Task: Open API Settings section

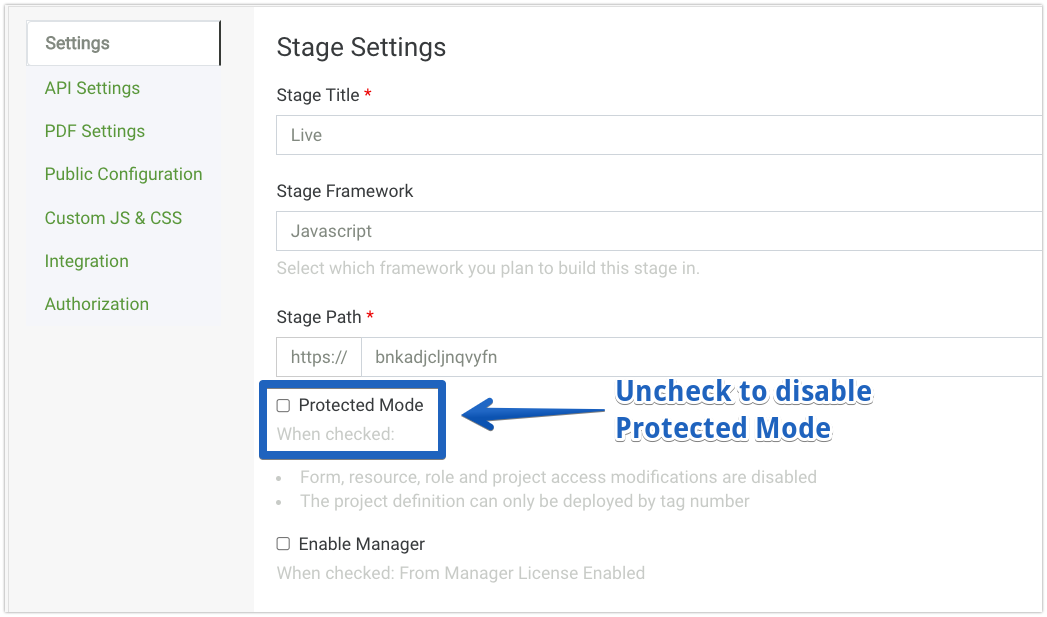Action: (92, 88)
